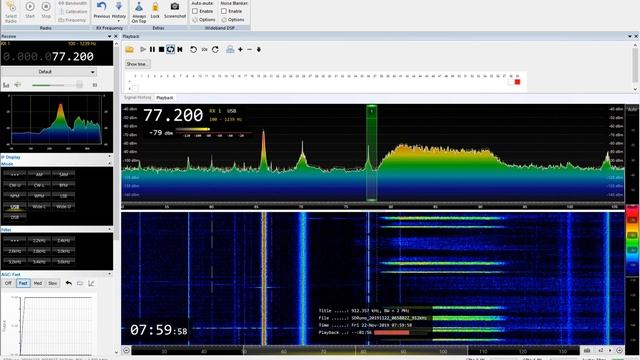
Task: Enable Auto-mute checkbox
Action: pyautogui.click(x=195, y=11)
